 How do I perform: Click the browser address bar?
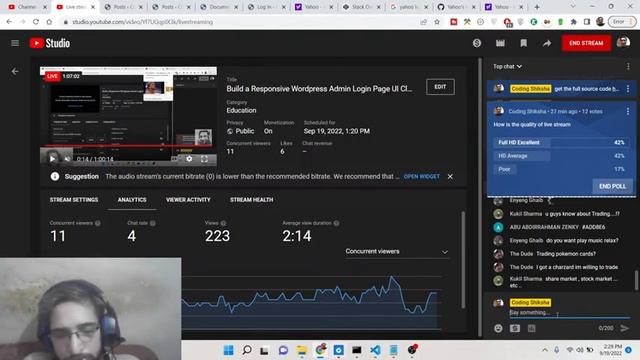[x=241, y=22]
